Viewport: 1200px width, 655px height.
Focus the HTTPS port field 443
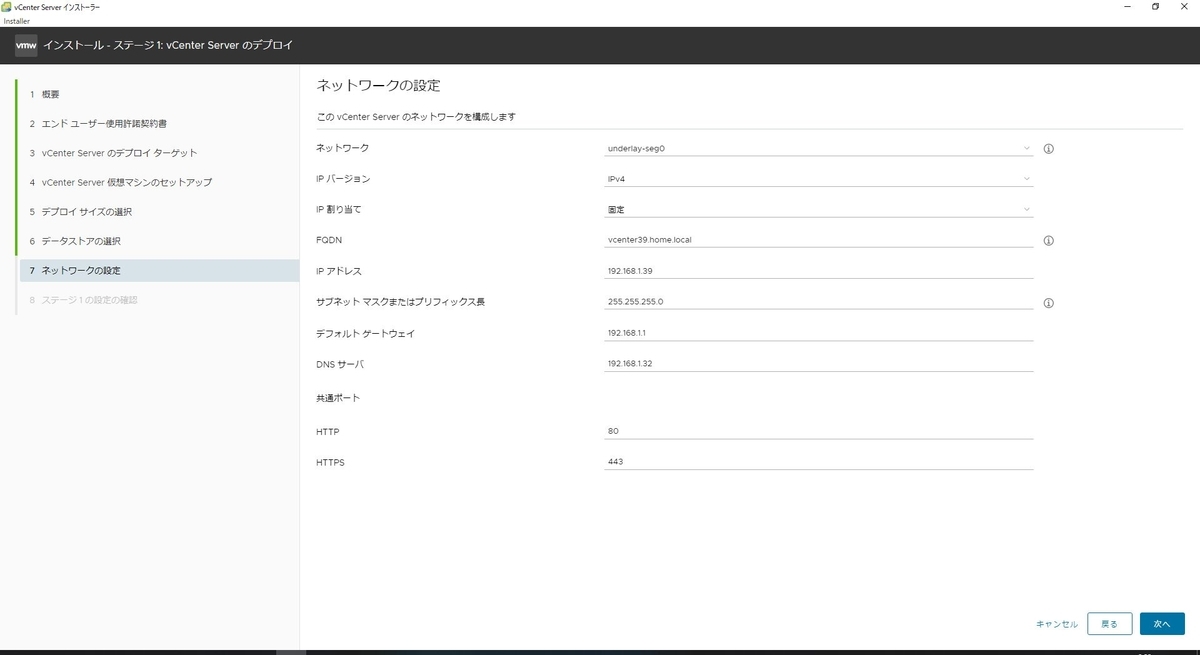pyautogui.click(x=819, y=463)
